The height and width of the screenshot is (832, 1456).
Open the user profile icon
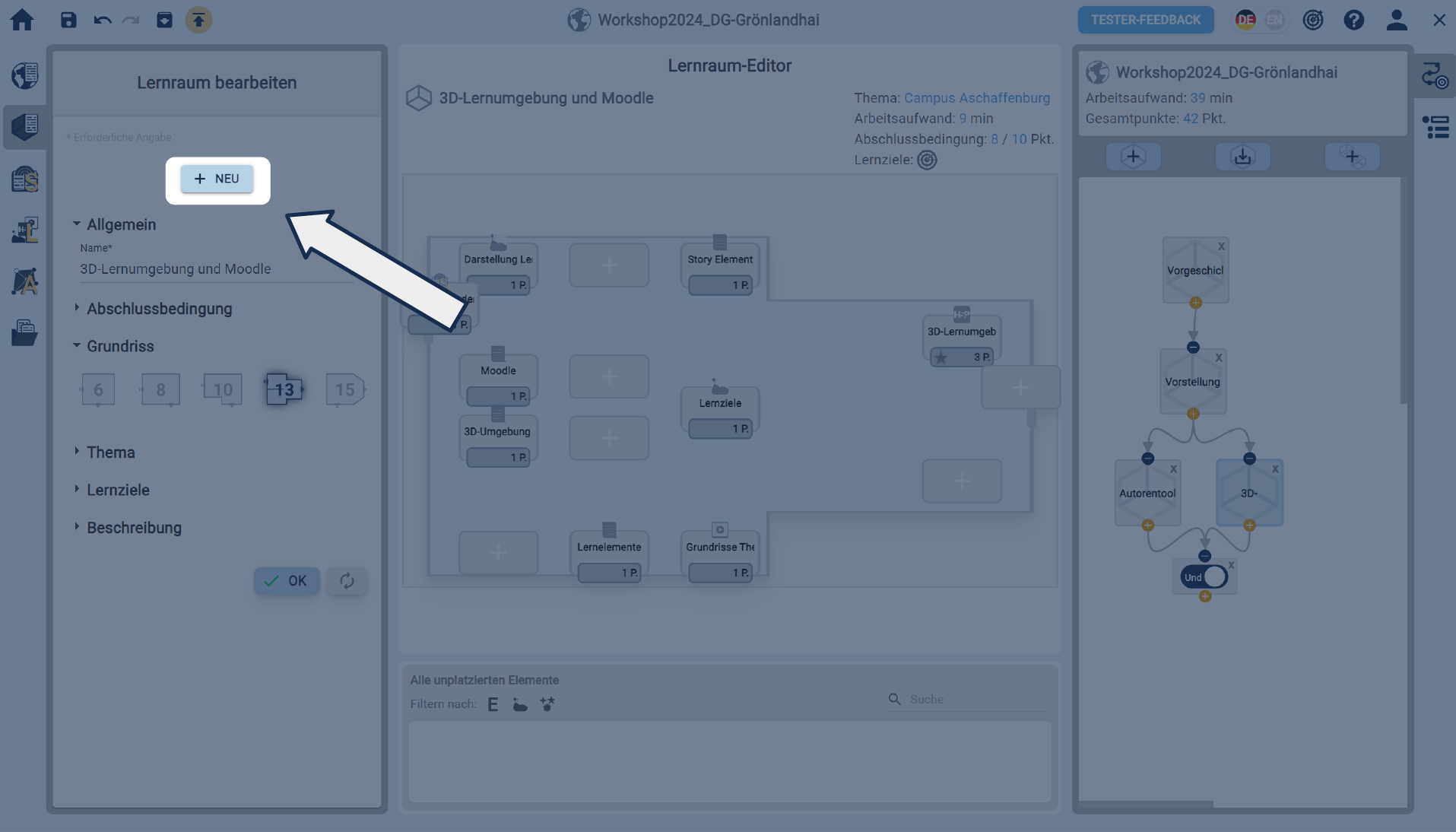pyautogui.click(x=1396, y=20)
